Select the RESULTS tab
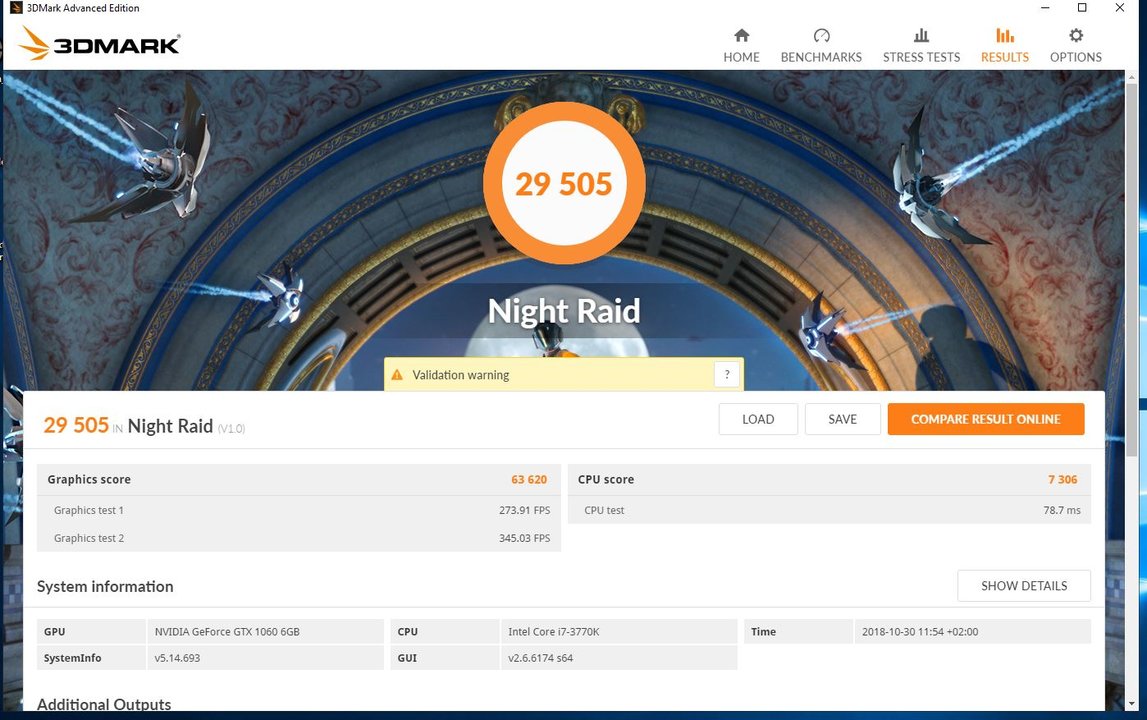Viewport: 1147px width, 720px height. pos(1004,45)
